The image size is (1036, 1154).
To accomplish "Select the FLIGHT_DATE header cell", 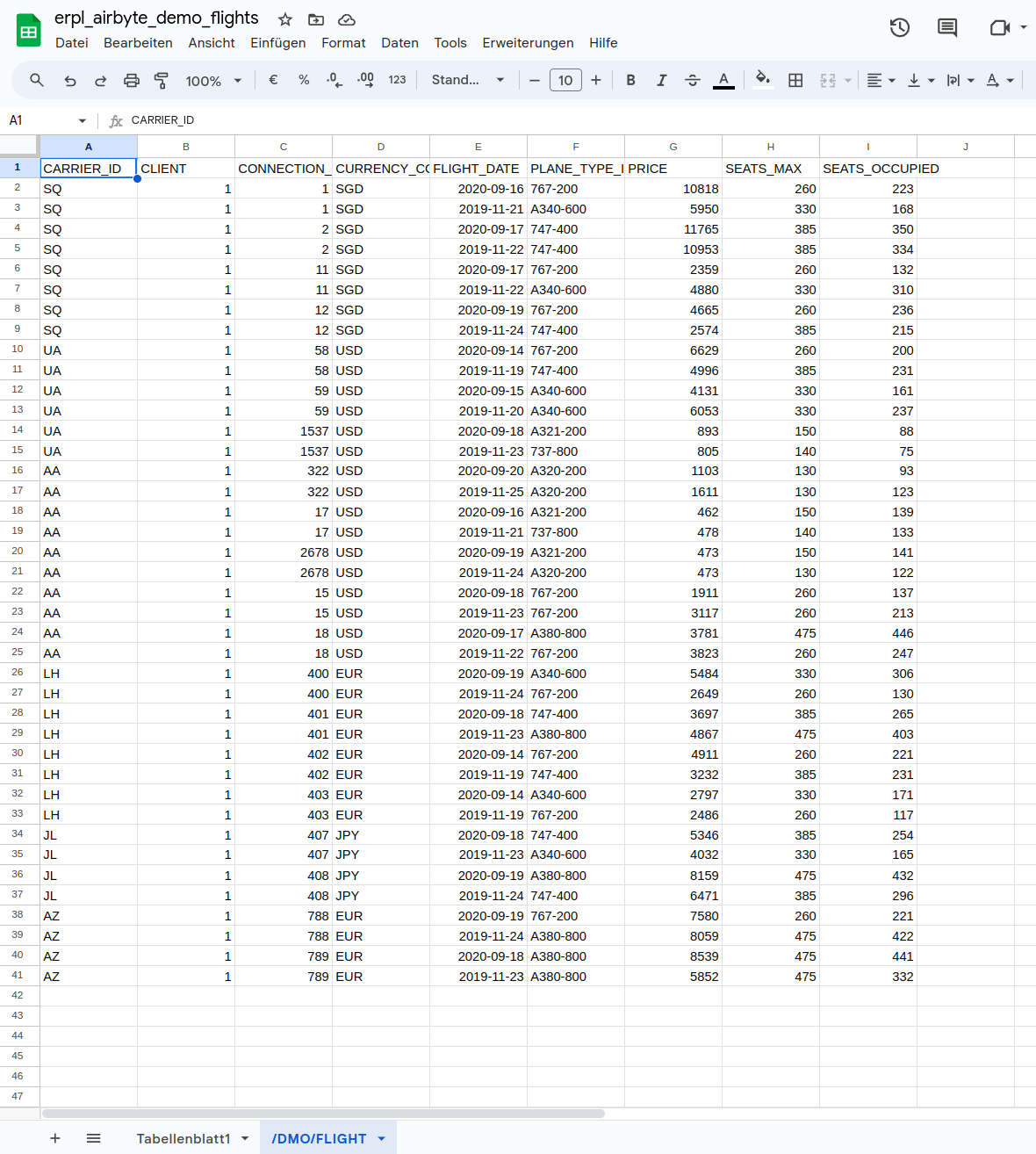I will pyautogui.click(x=478, y=168).
